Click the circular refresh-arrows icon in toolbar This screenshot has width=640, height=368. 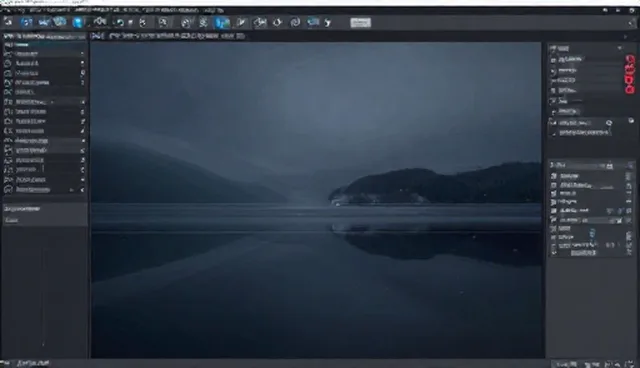tap(278, 22)
